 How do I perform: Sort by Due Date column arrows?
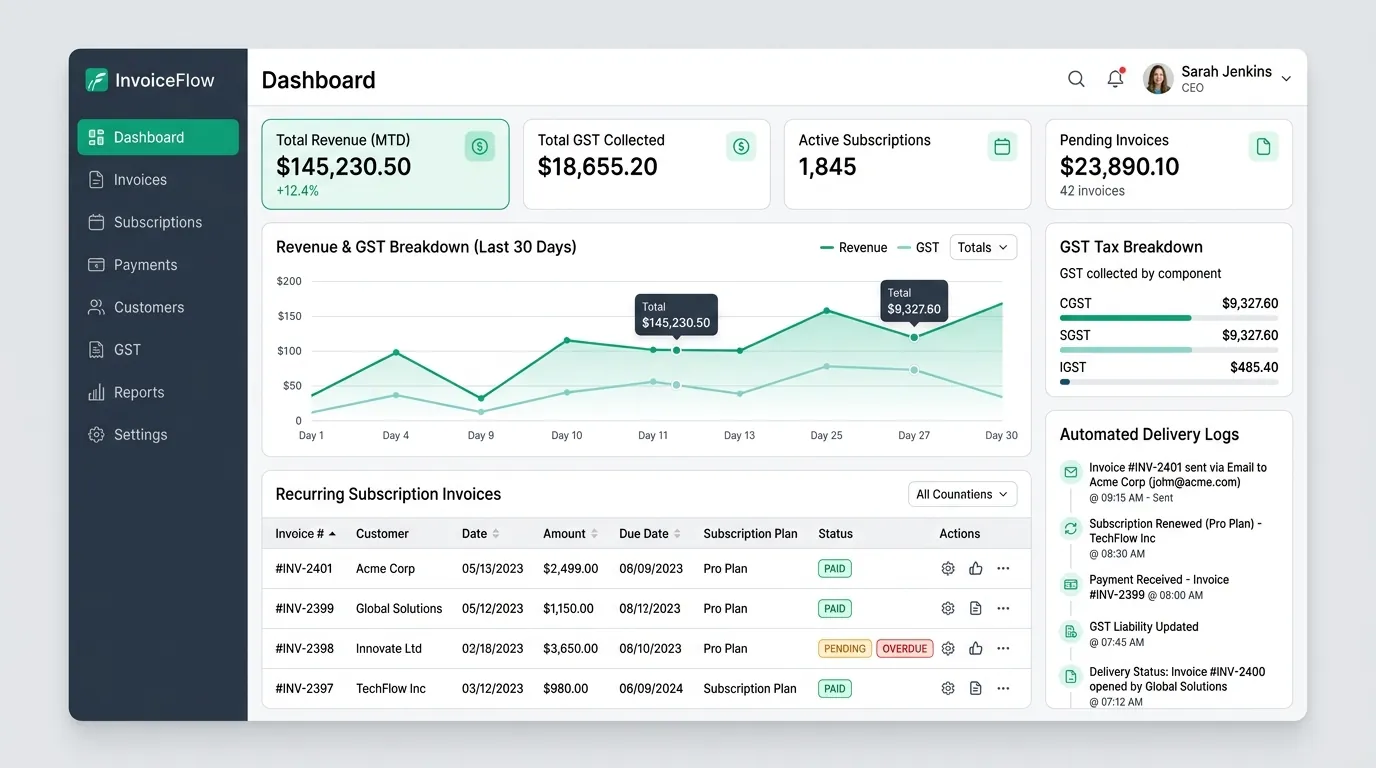click(677, 533)
